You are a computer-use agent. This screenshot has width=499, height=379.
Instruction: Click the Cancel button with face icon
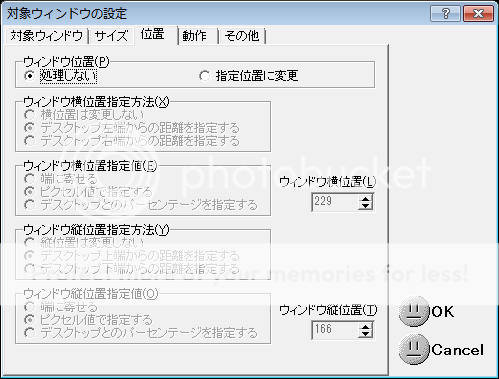441,349
